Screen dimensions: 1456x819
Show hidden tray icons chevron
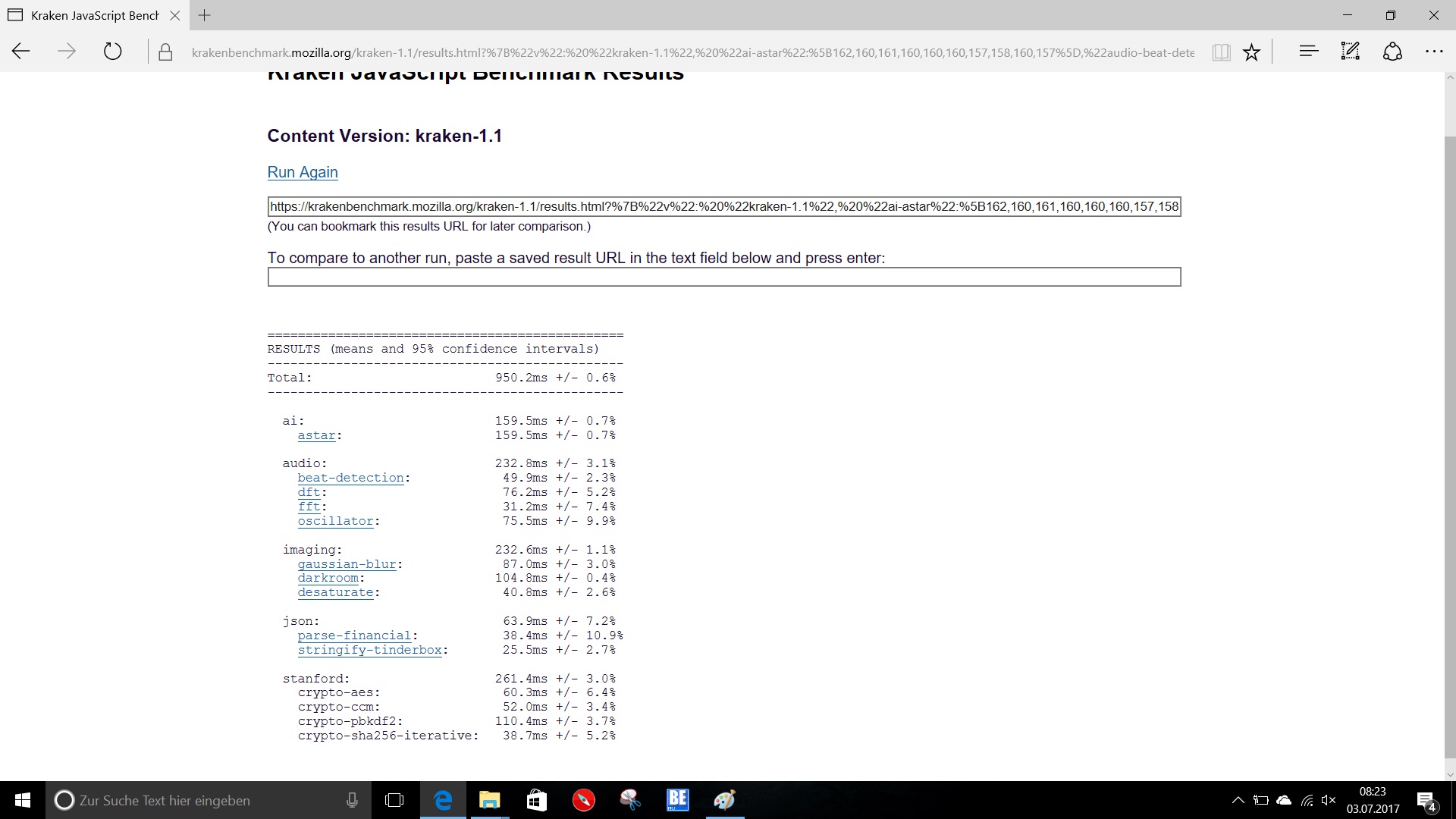click(x=1238, y=800)
